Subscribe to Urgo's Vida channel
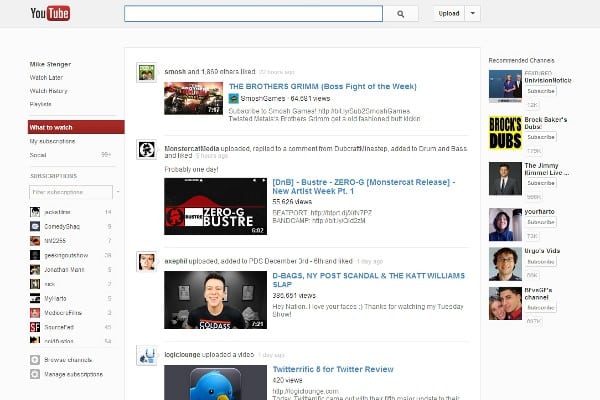 tap(541, 262)
